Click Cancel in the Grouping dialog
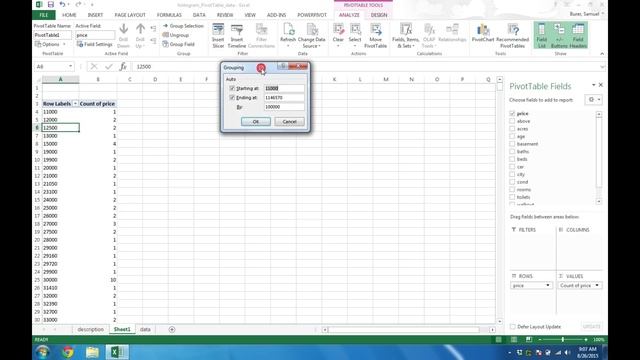This screenshot has width=640, height=360. pos(289,122)
